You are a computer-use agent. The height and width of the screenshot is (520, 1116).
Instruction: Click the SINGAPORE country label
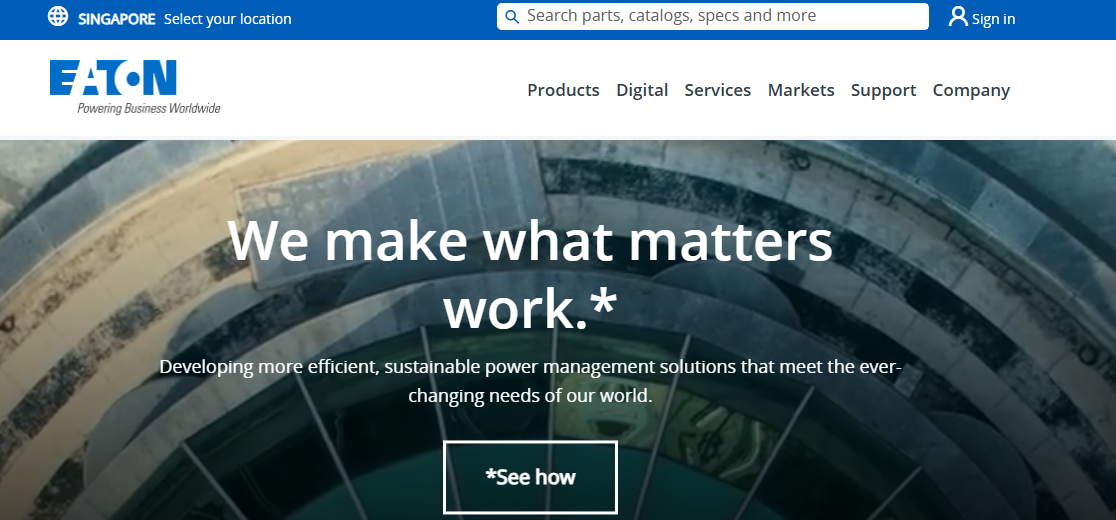[x=117, y=19]
